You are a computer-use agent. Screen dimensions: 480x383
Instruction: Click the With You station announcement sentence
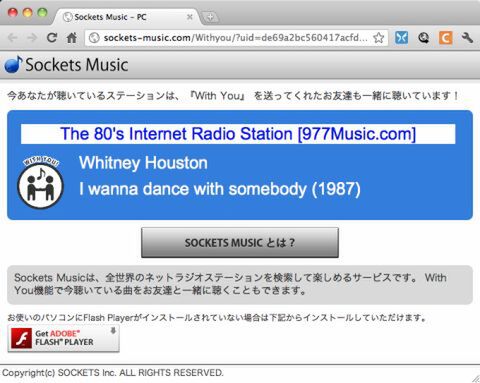click(233, 96)
